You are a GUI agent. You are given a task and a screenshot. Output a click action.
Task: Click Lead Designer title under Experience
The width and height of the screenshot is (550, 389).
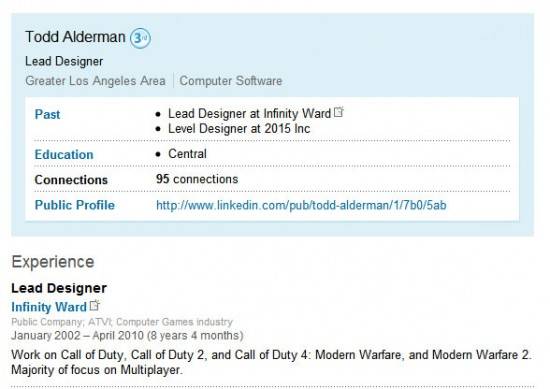59,288
